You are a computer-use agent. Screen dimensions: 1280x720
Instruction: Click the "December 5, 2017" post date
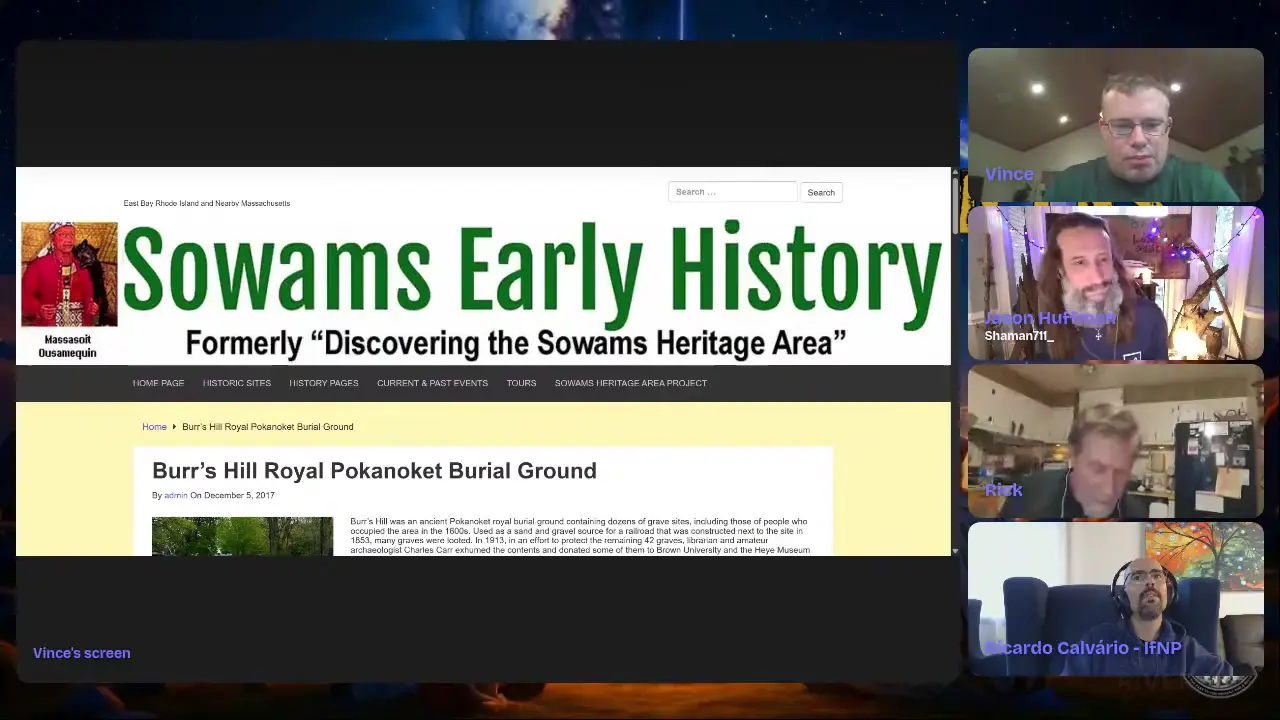coord(239,495)
